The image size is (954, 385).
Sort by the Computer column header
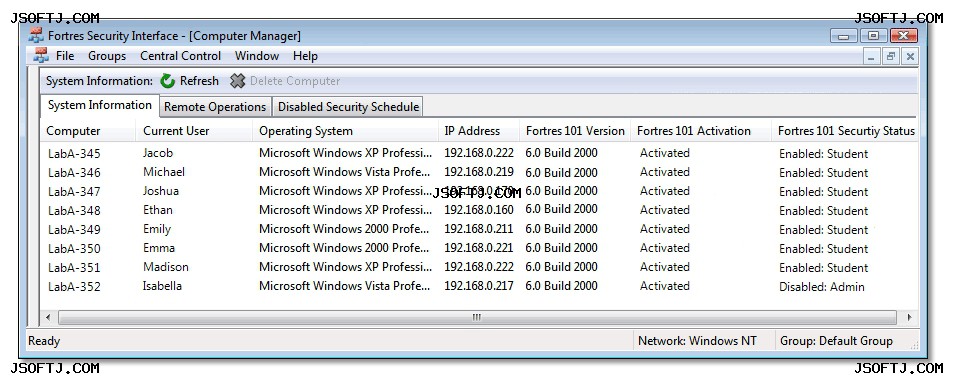[x=88, y=131]
